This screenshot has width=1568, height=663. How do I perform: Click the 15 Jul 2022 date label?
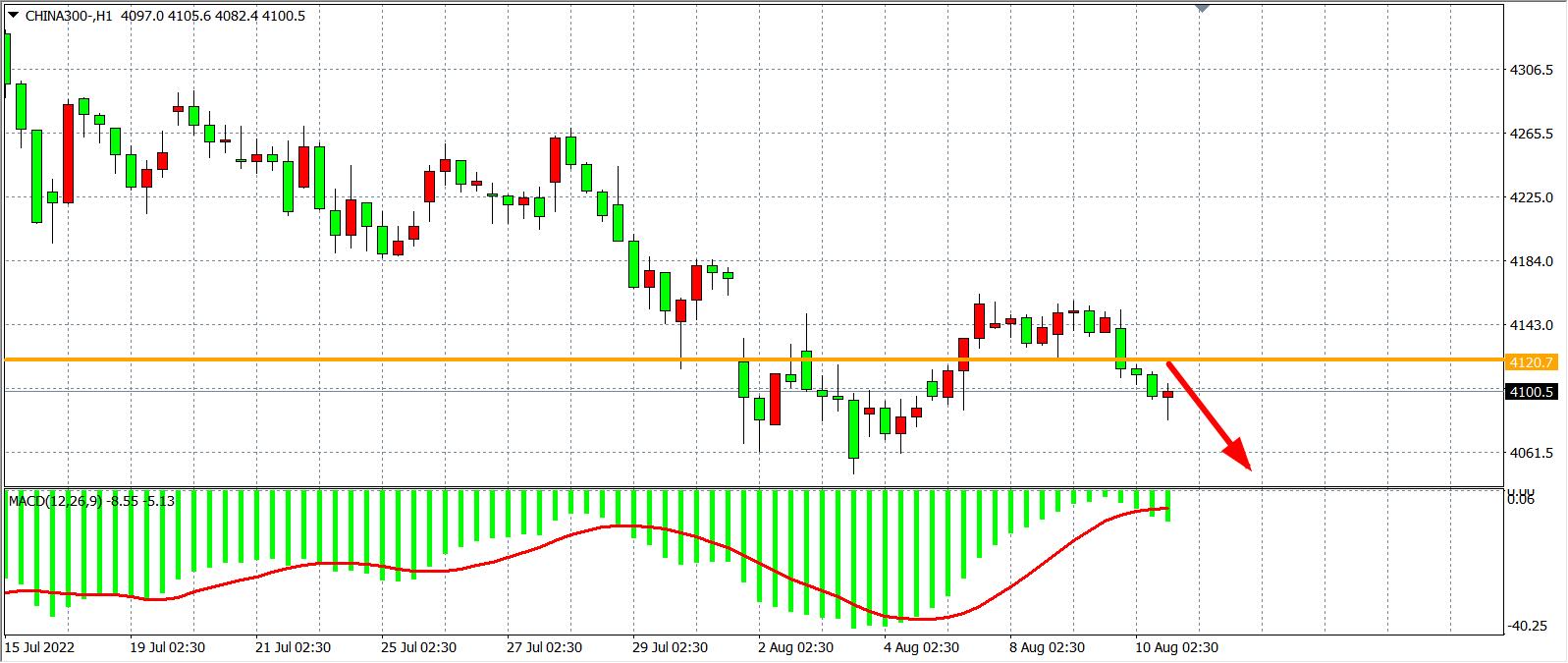coord(39,647)
